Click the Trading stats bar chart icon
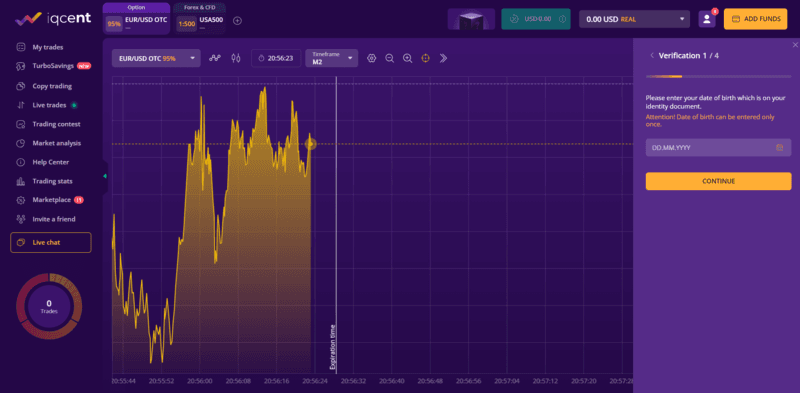Viewport: 800px width, 393px height. (21, 181)
